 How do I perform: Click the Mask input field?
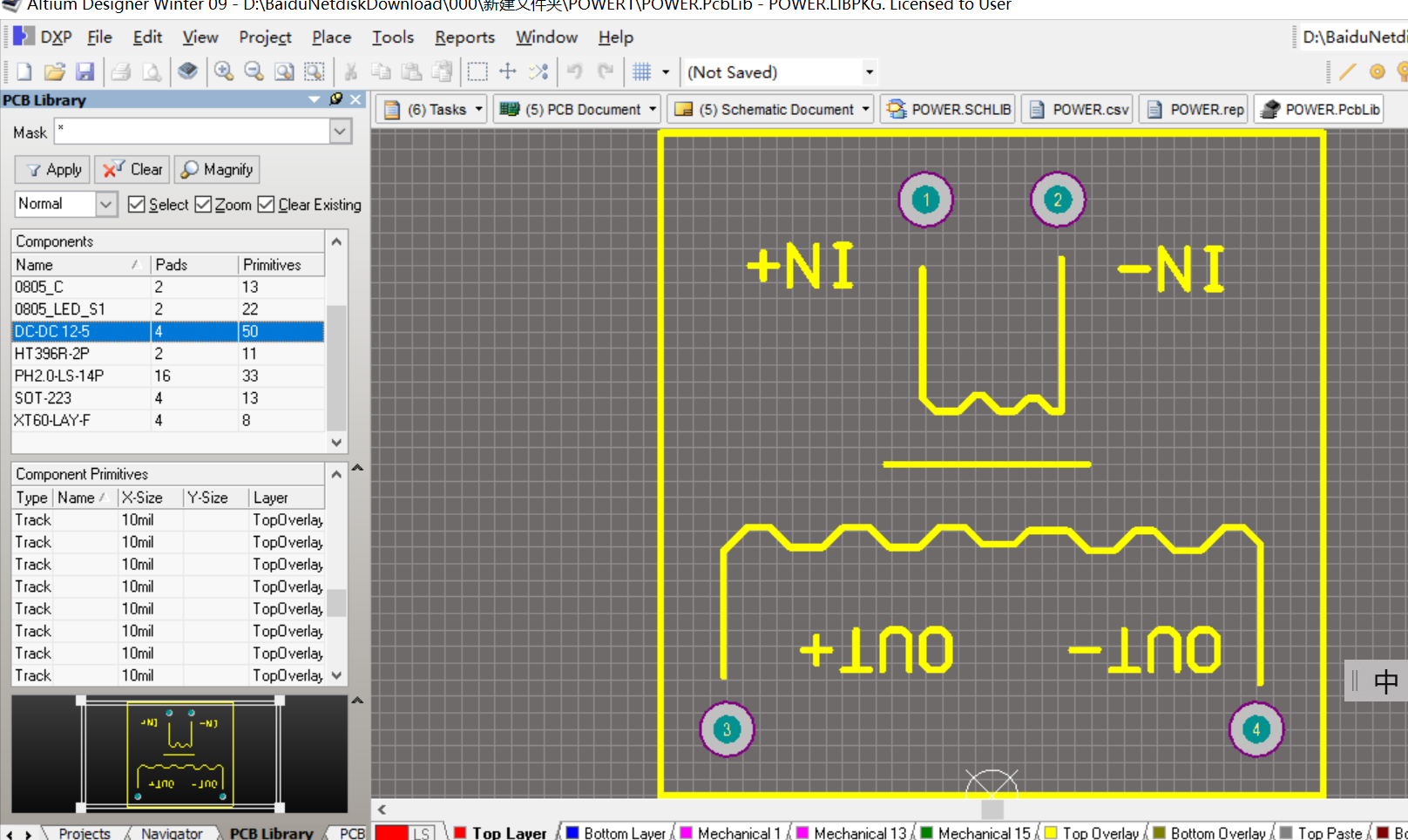(192, 132)
